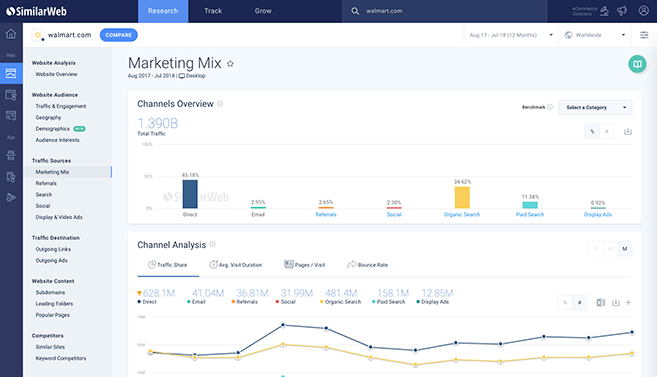The width and height of the screenshot is (657, 377).
Task: Open the Select a Category dropdown
Action: [595, 108]
